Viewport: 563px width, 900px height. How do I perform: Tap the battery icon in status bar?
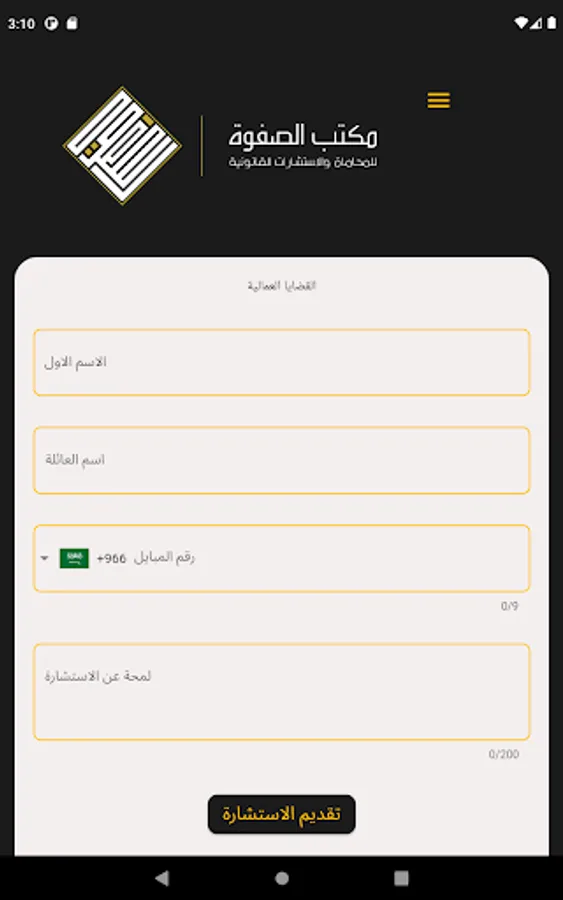point(552,22)
